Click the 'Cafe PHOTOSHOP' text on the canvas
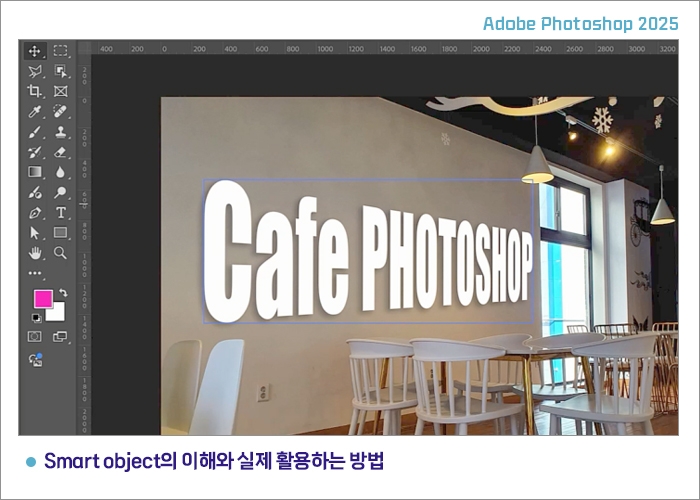This screenshot has height=500, width=700. [368, 252]
